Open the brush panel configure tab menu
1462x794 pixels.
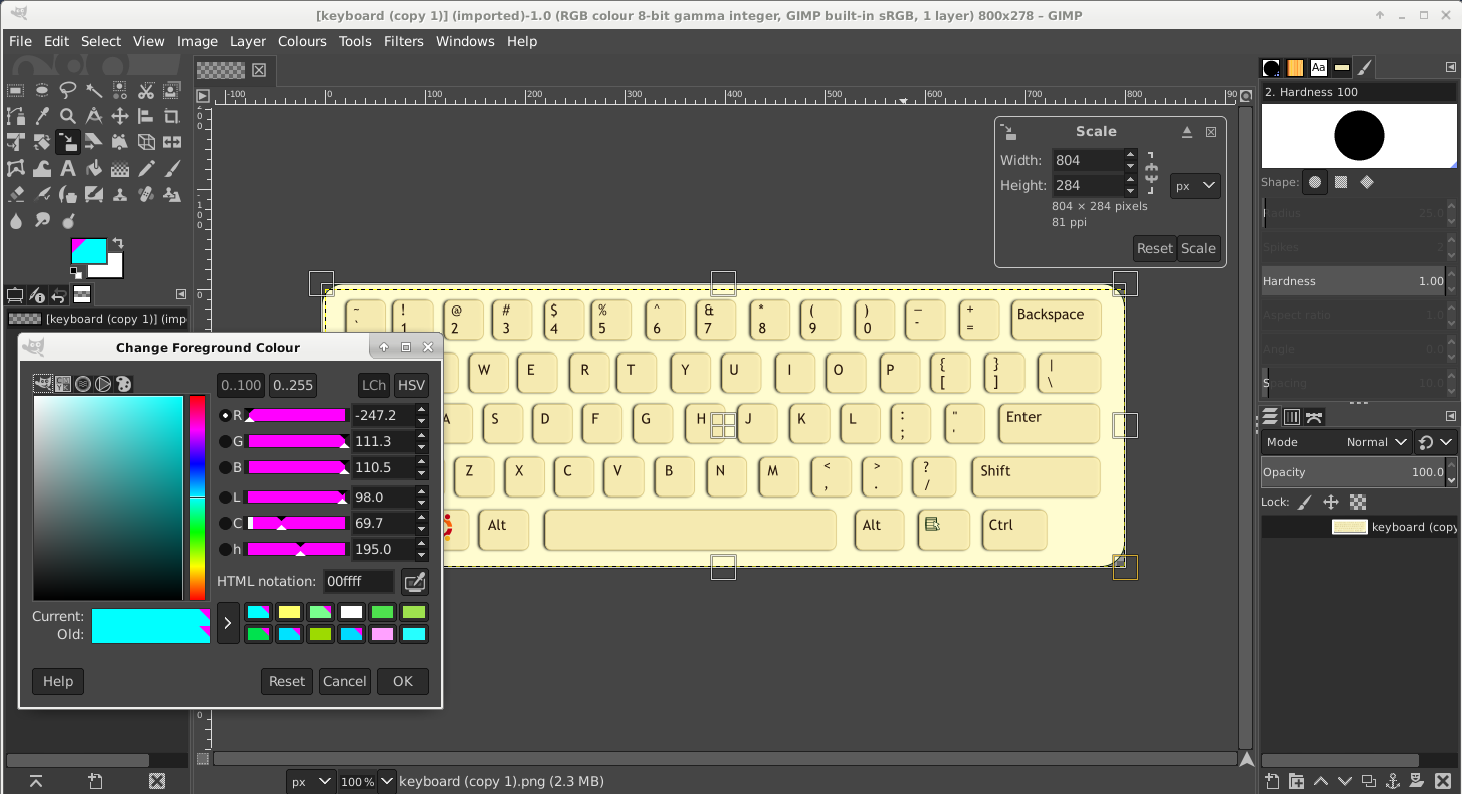[x=1450, y=67]
